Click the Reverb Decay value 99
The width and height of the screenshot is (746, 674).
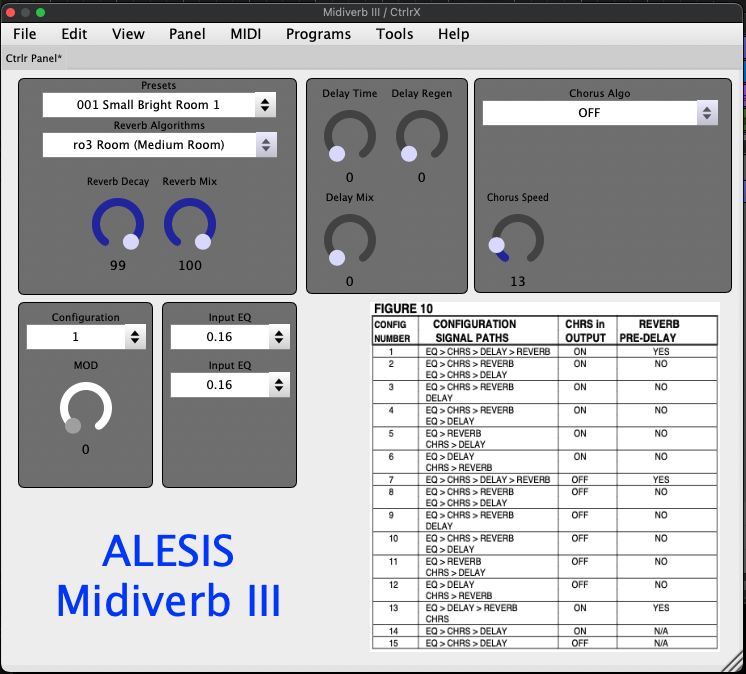[x=118, y=265]
